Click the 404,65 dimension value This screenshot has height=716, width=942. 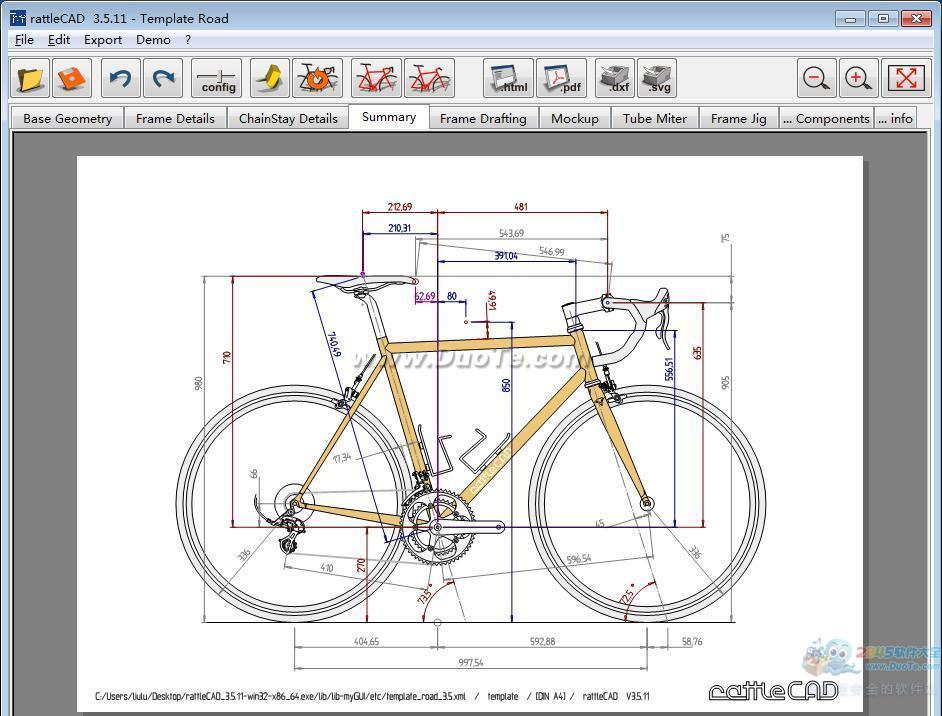pos(366,642)
